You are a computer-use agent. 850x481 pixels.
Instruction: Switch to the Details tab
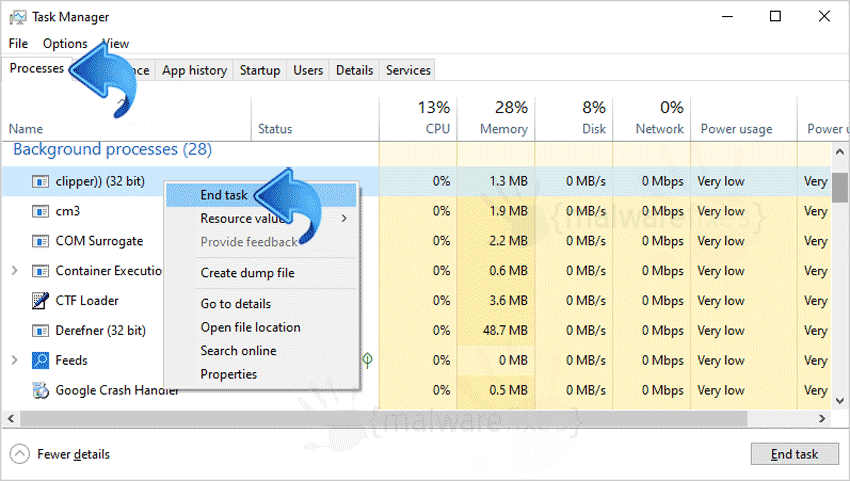click(x=355, y=70)
